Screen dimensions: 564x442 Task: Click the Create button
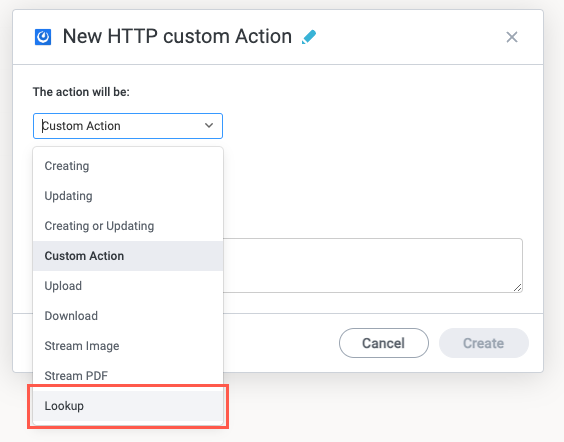pyautogui.click(x=483, y=343)
